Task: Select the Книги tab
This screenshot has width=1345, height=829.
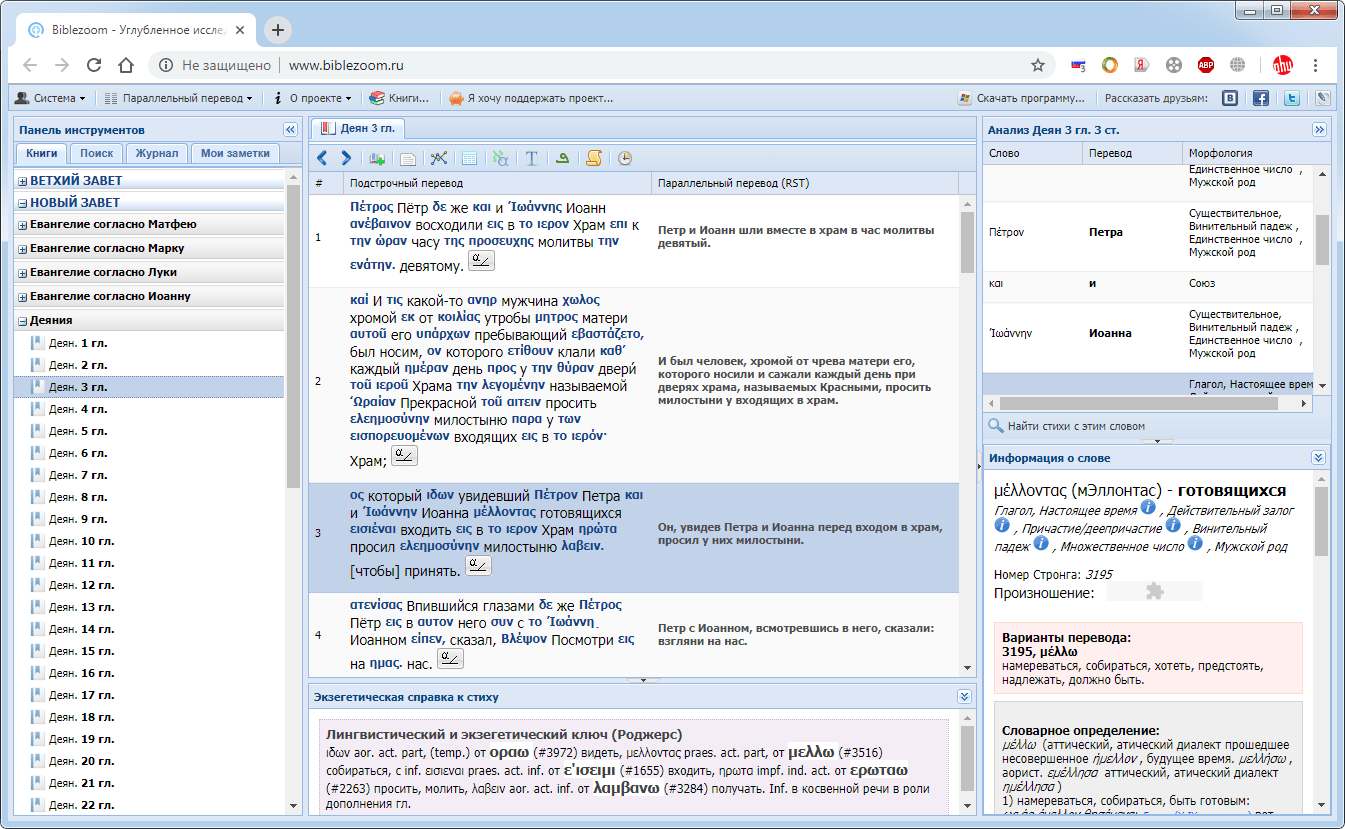Action: [42, 153]
